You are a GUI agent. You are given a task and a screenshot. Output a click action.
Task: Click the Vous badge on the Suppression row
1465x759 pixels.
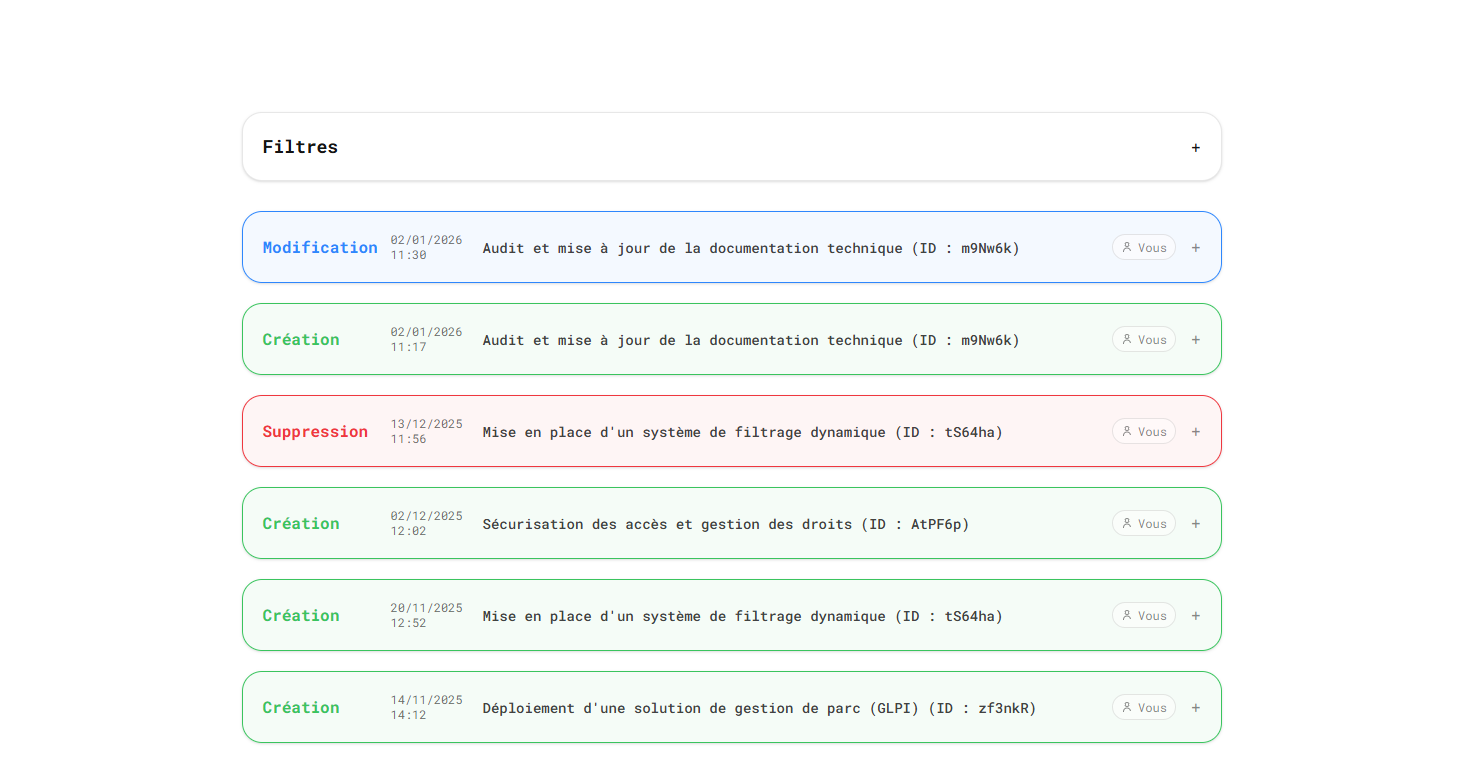(1143, 431)
